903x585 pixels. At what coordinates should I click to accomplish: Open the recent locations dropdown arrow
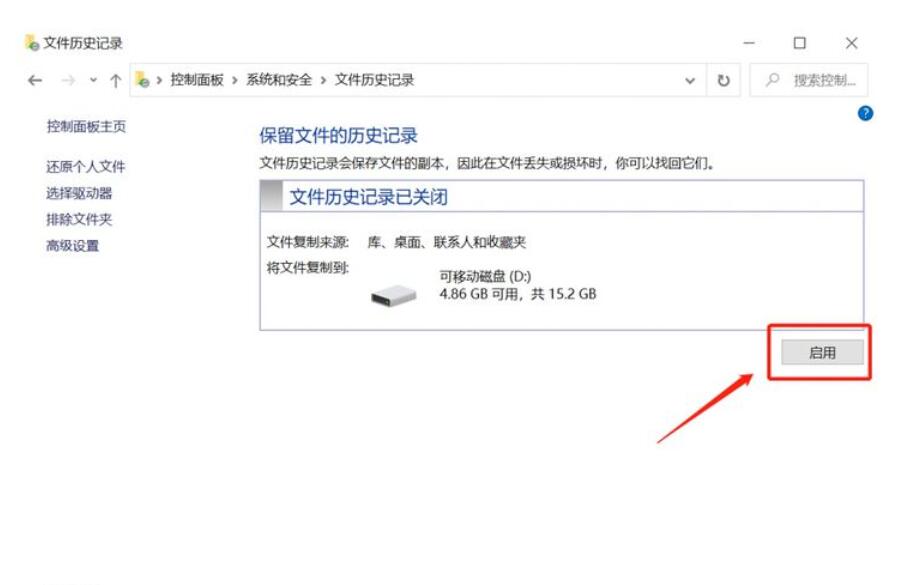(x=93, y=81)
